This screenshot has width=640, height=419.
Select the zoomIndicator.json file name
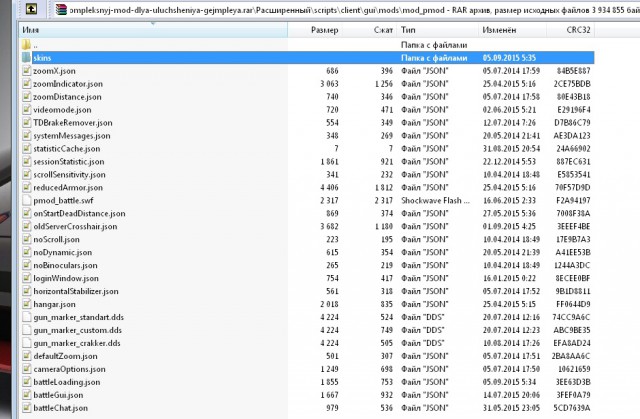click(68, 84)
